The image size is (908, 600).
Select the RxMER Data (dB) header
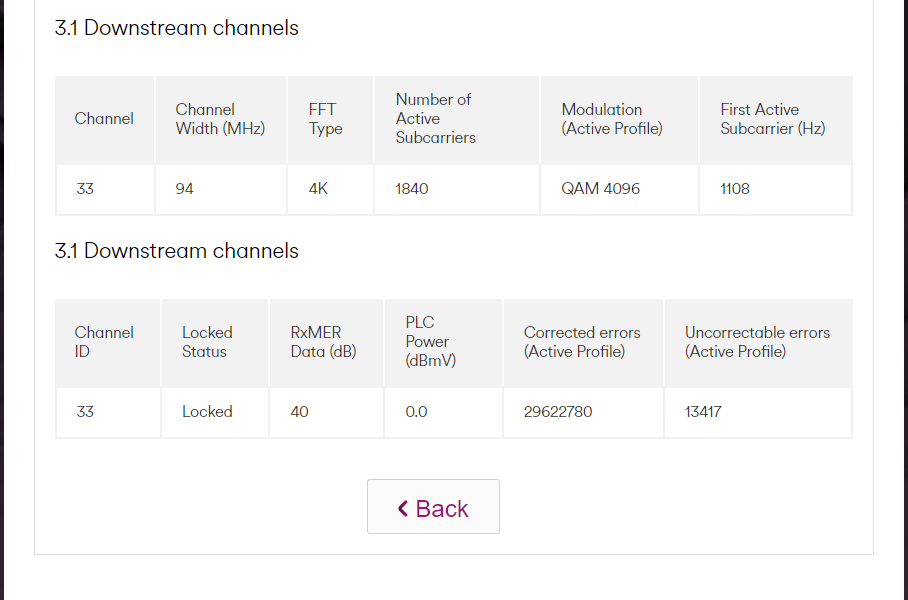pyautogui.click(x=323, y=342)
